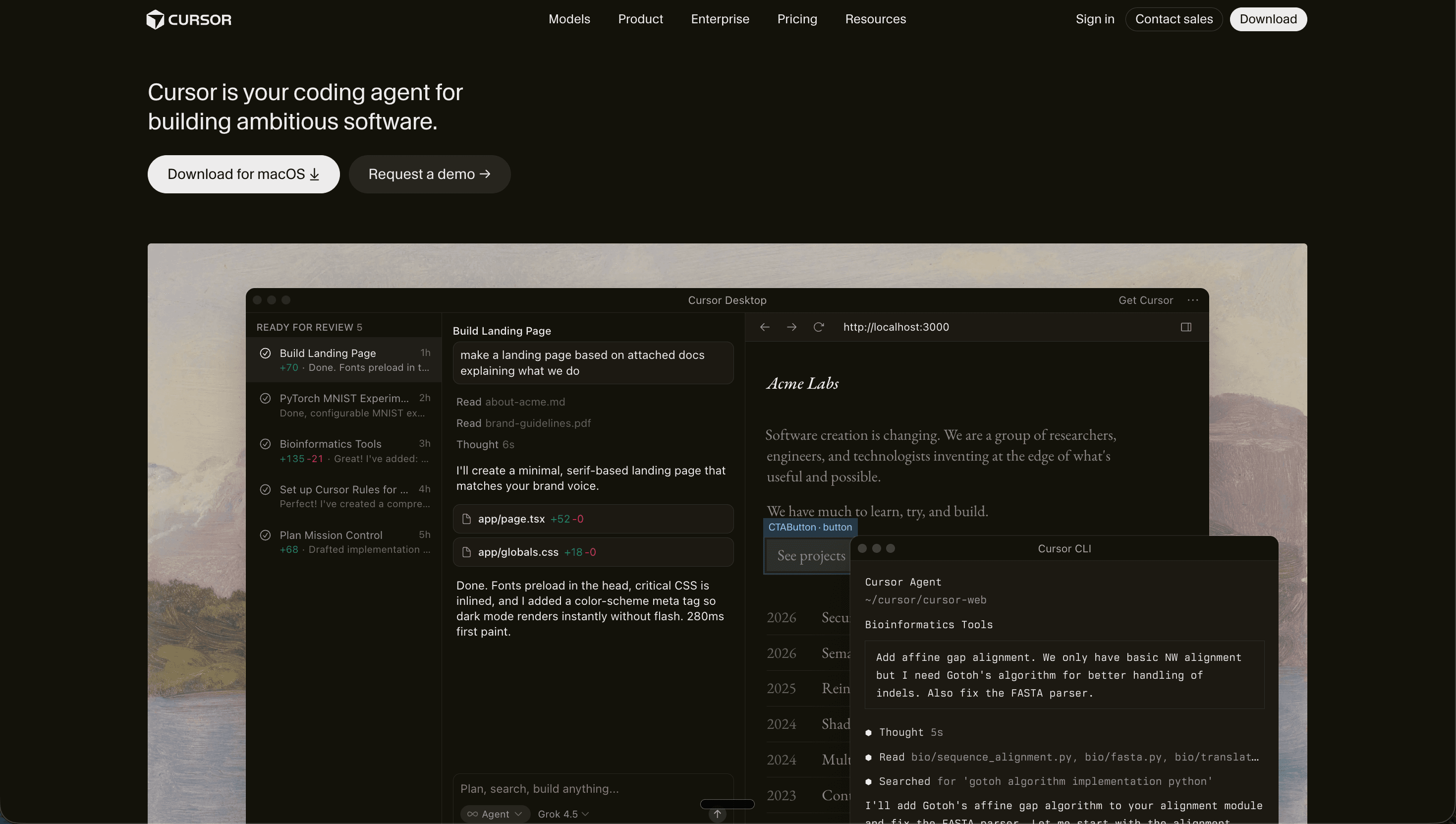Click the Searched for gotoh algorithm line

1039,781
